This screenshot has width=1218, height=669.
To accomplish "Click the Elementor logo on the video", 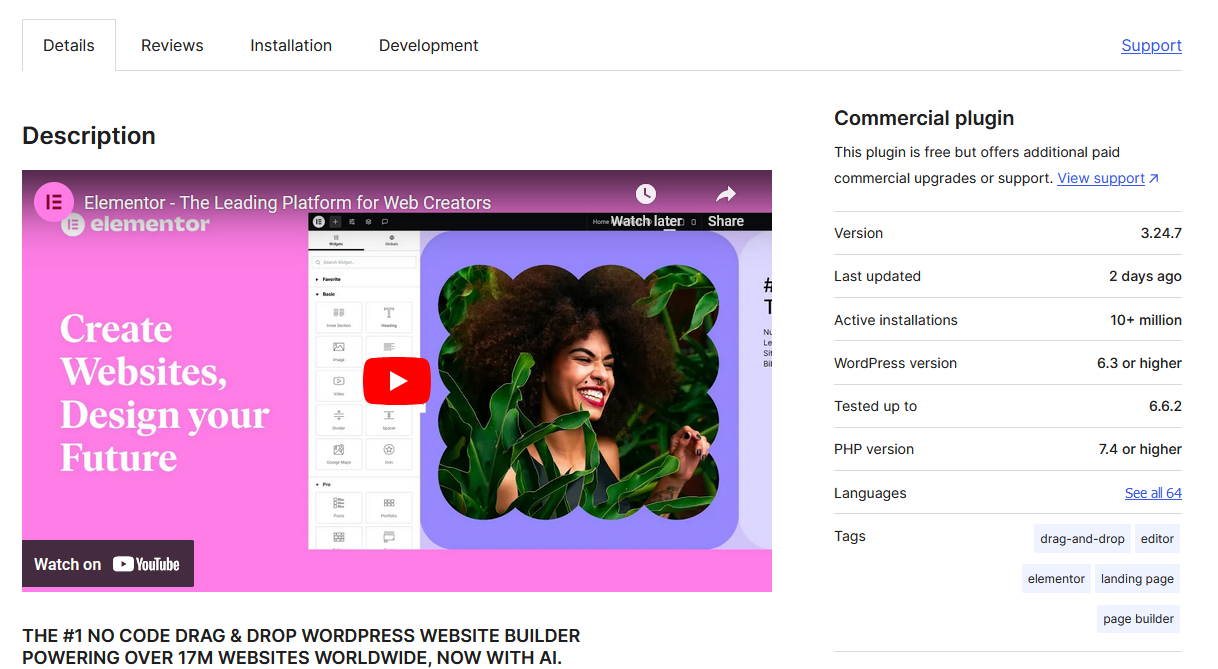I will (55, 201).
